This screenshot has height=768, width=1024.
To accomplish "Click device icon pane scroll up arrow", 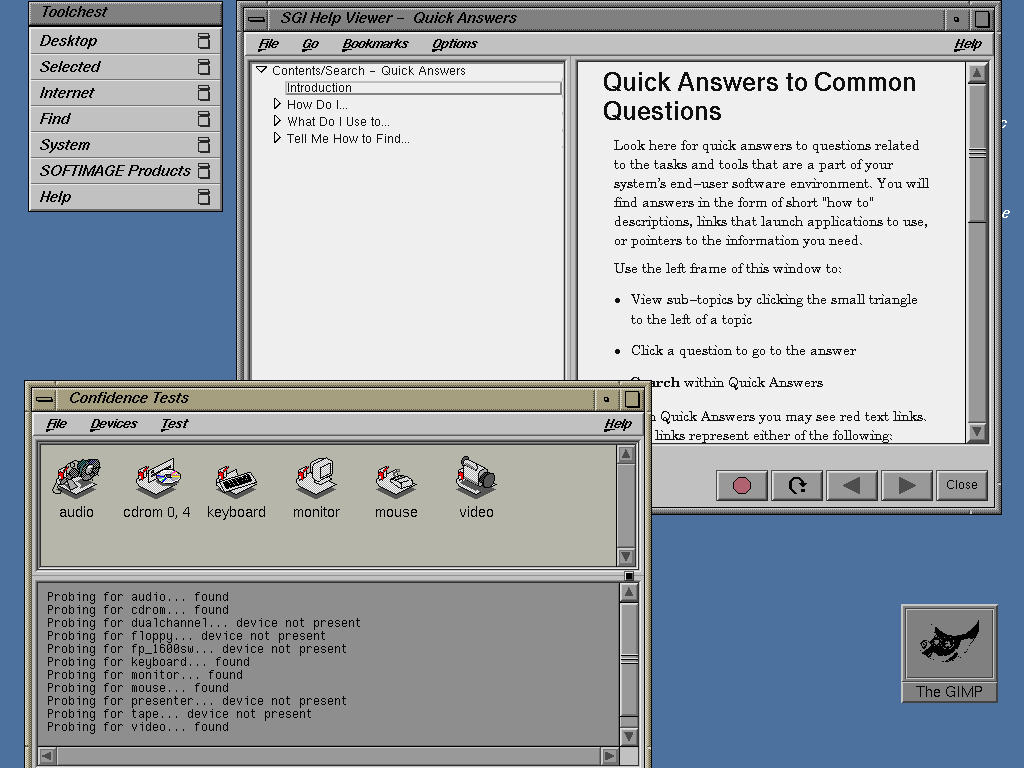I will coord(626,454).
